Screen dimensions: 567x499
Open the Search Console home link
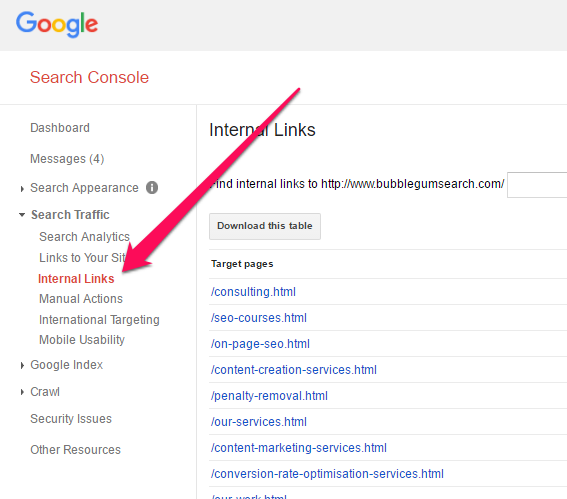coord(89,77)
